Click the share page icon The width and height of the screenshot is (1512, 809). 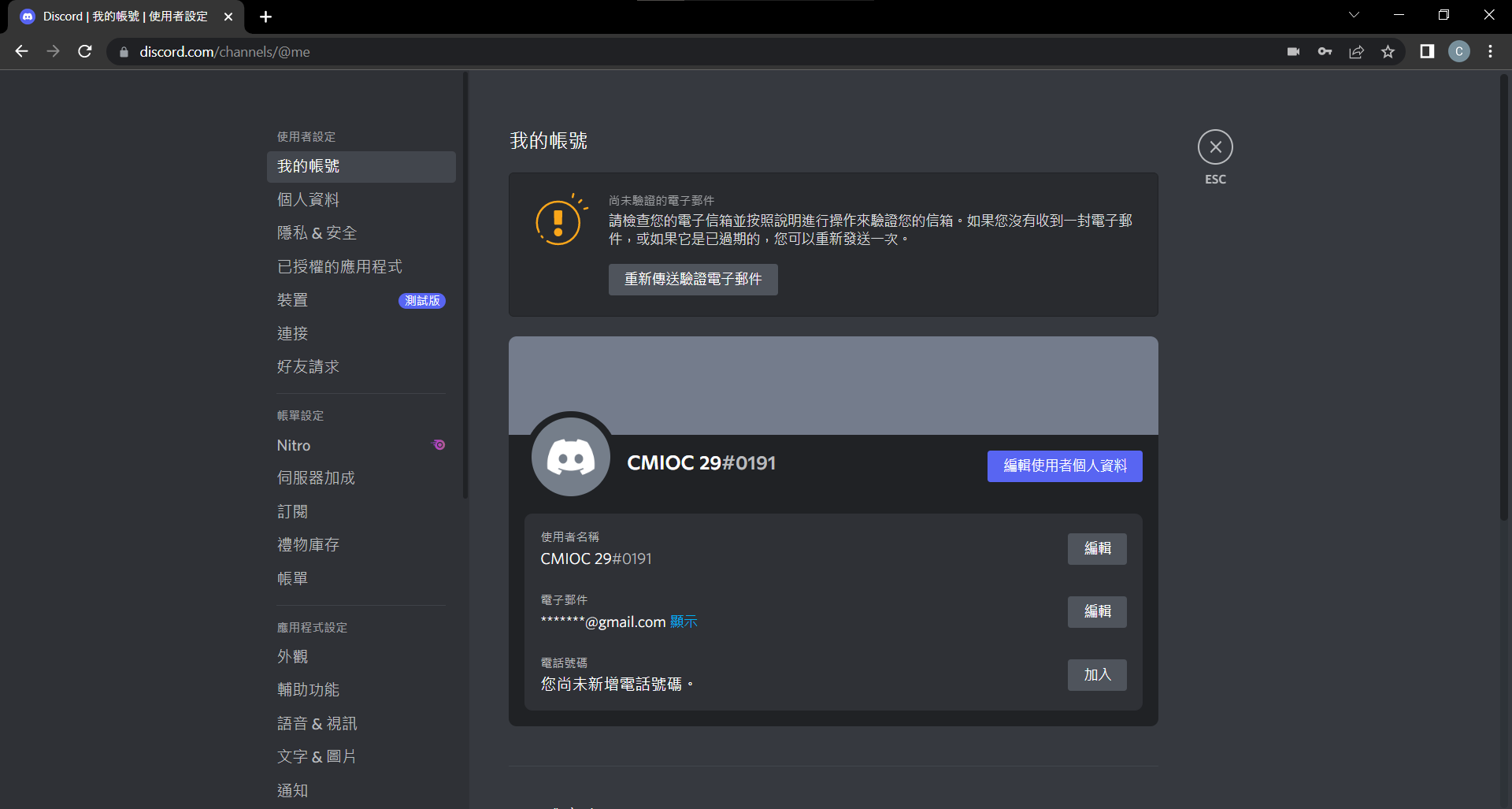[1356, 51]
